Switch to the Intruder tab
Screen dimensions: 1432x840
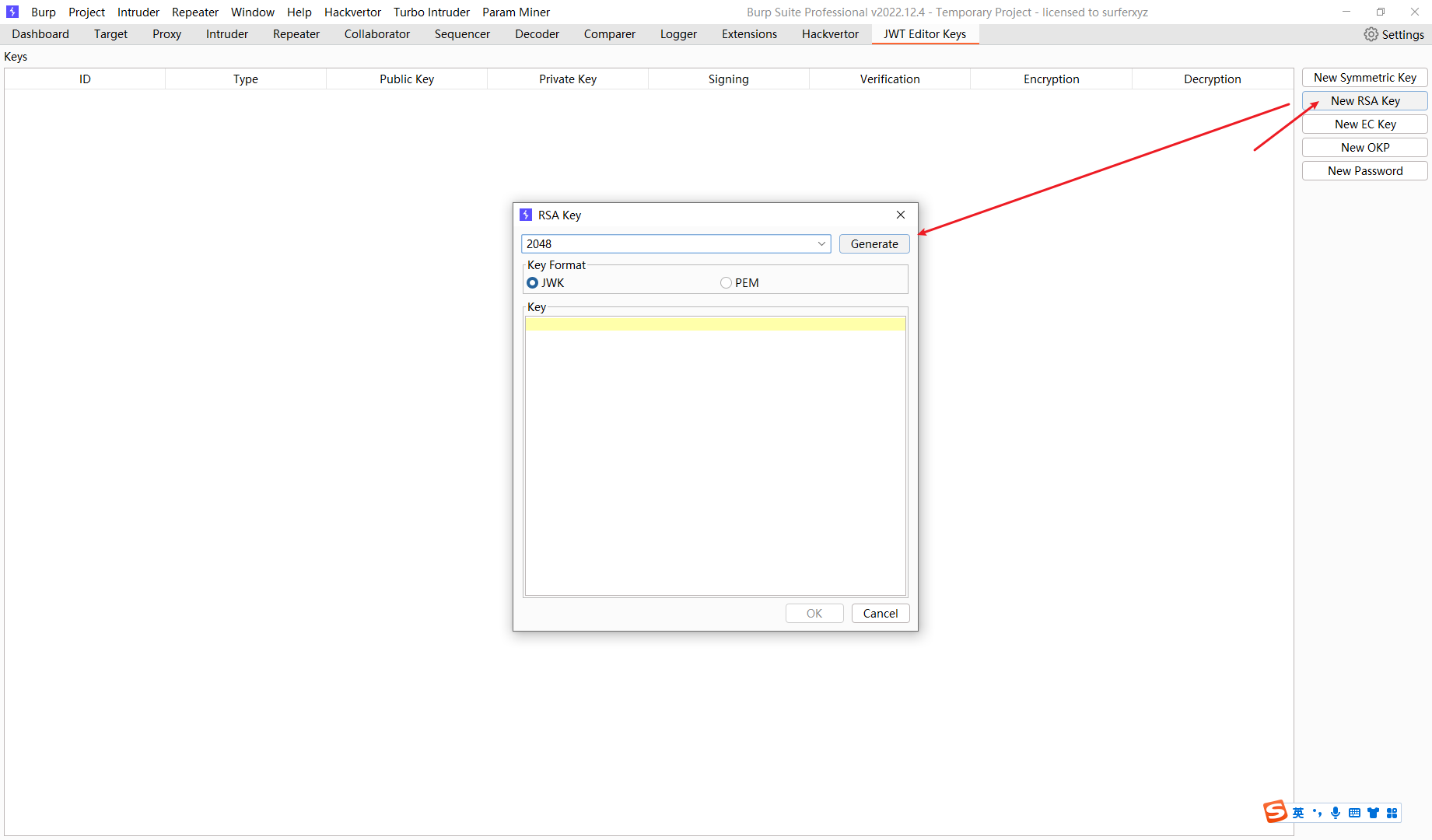point(227,34)
